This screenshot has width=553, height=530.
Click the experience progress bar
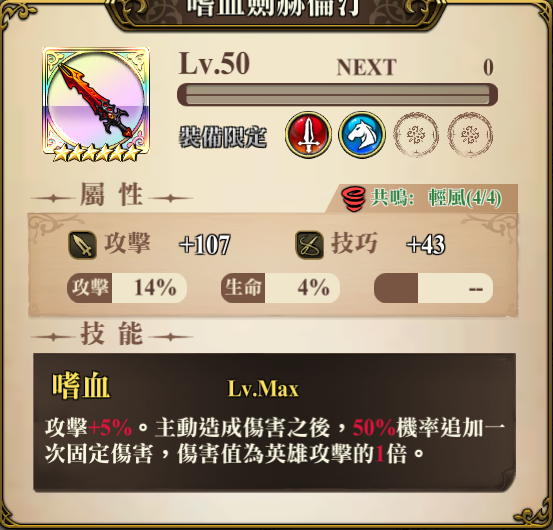click(x=338, y=95)
